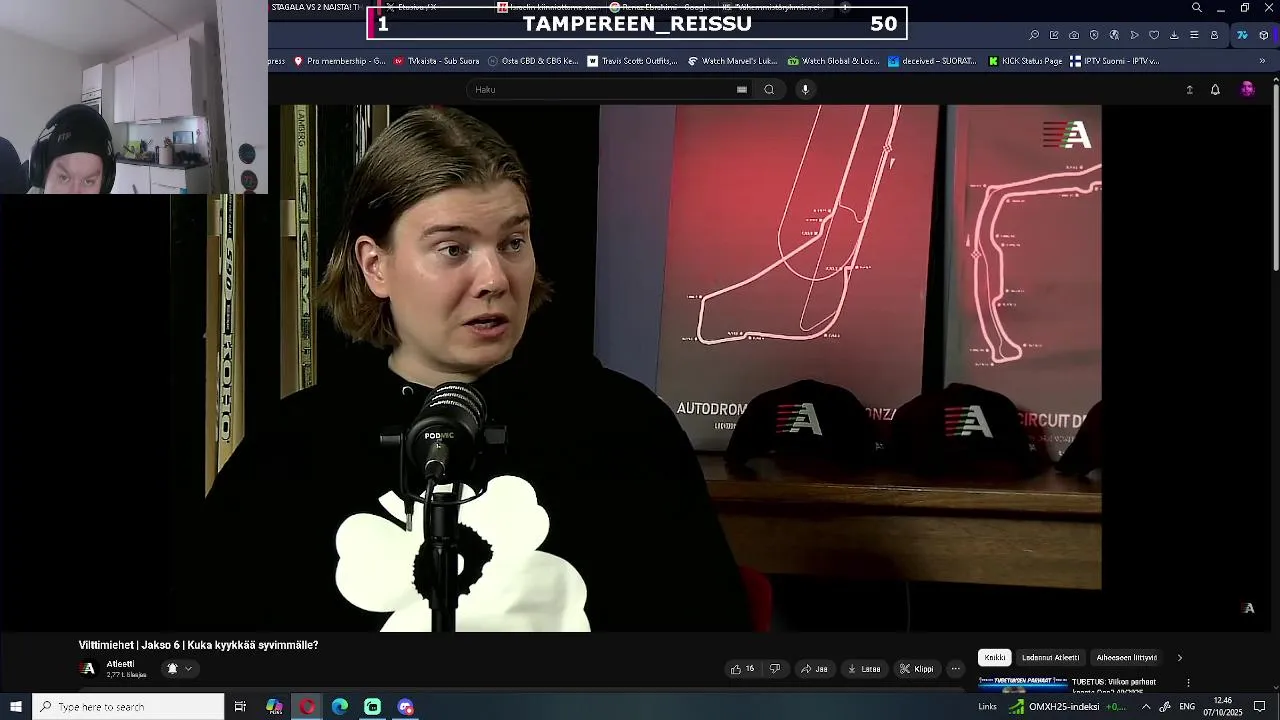This screenshot has width=1280, height=720.
Task: Open the Opera extensions cube icon
Action: [x=1264, y=35]
